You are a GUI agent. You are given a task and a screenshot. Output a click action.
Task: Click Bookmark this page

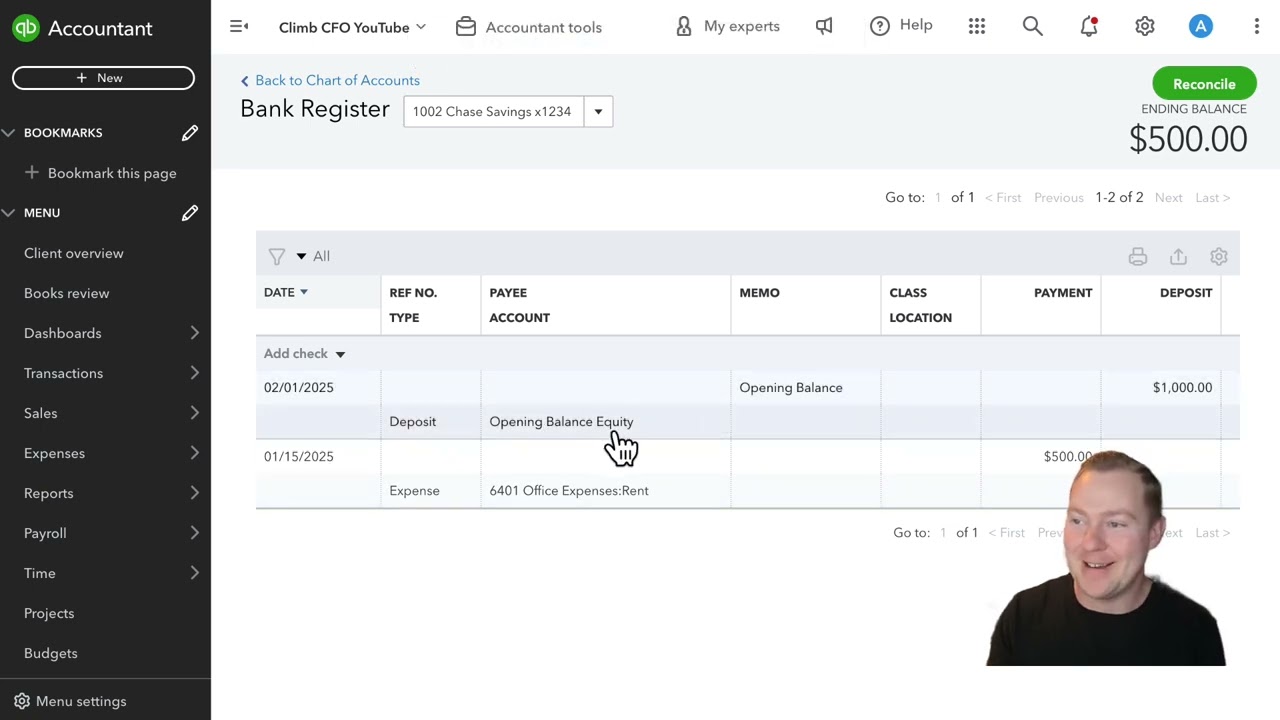(112, 173)
